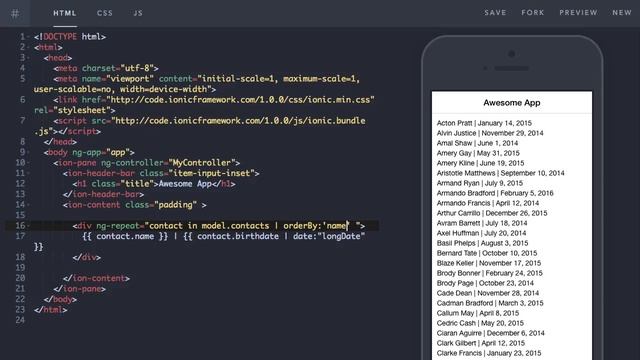Screen dimensions: 640x360
Task: Click the SAVE button
Action: click(x=495, y=13)
